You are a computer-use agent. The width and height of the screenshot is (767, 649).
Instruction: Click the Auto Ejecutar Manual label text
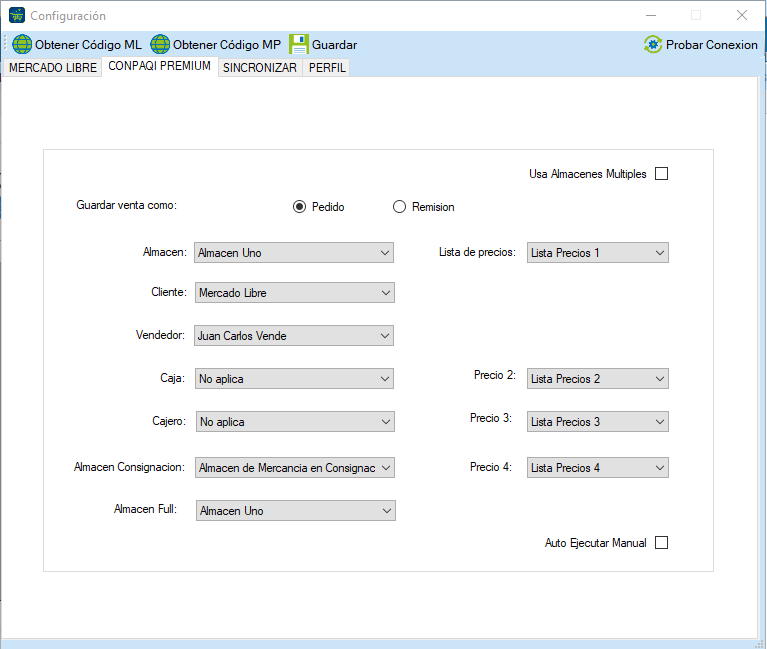[595, 543]
